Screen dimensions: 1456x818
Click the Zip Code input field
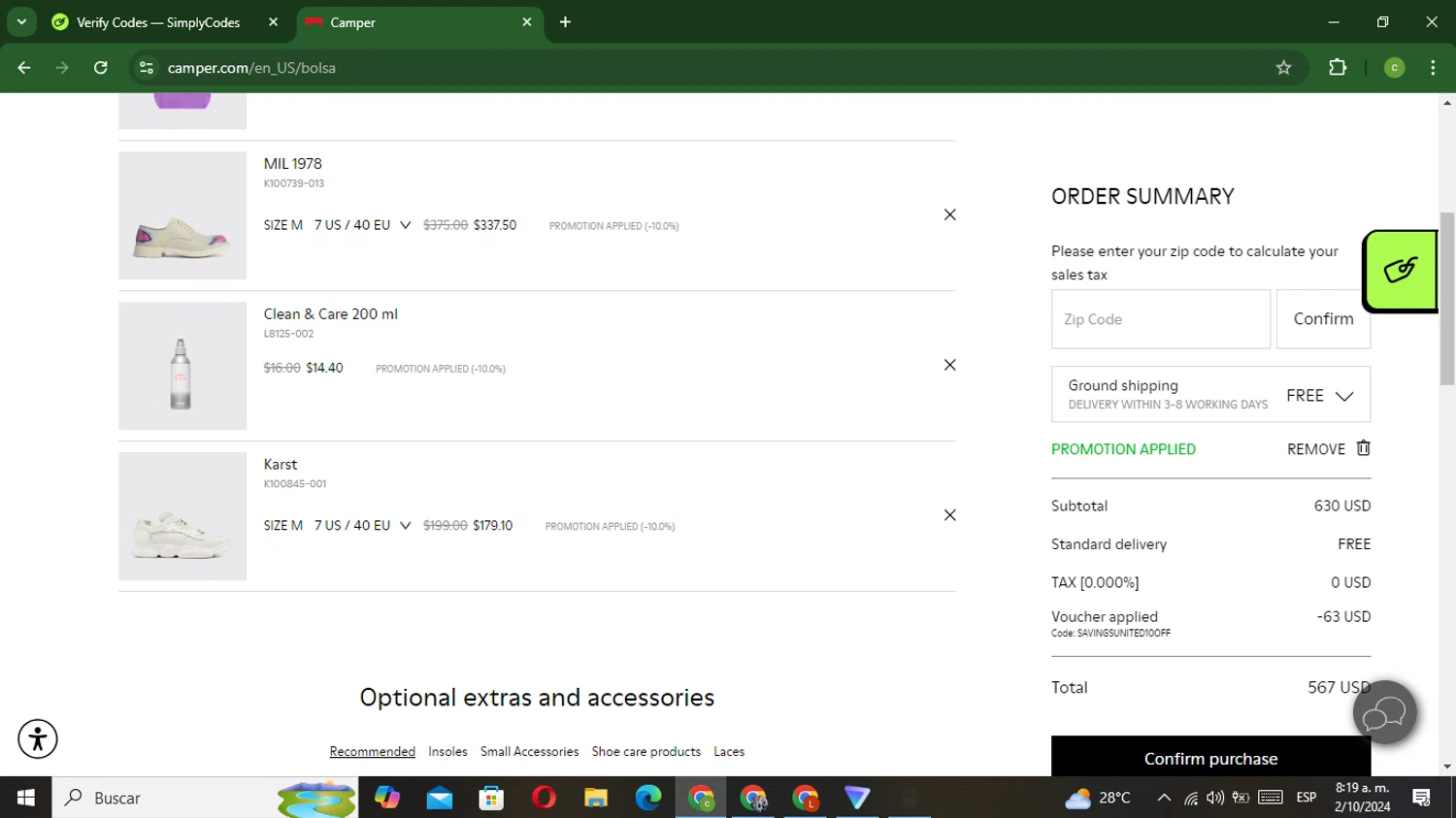1160,319
